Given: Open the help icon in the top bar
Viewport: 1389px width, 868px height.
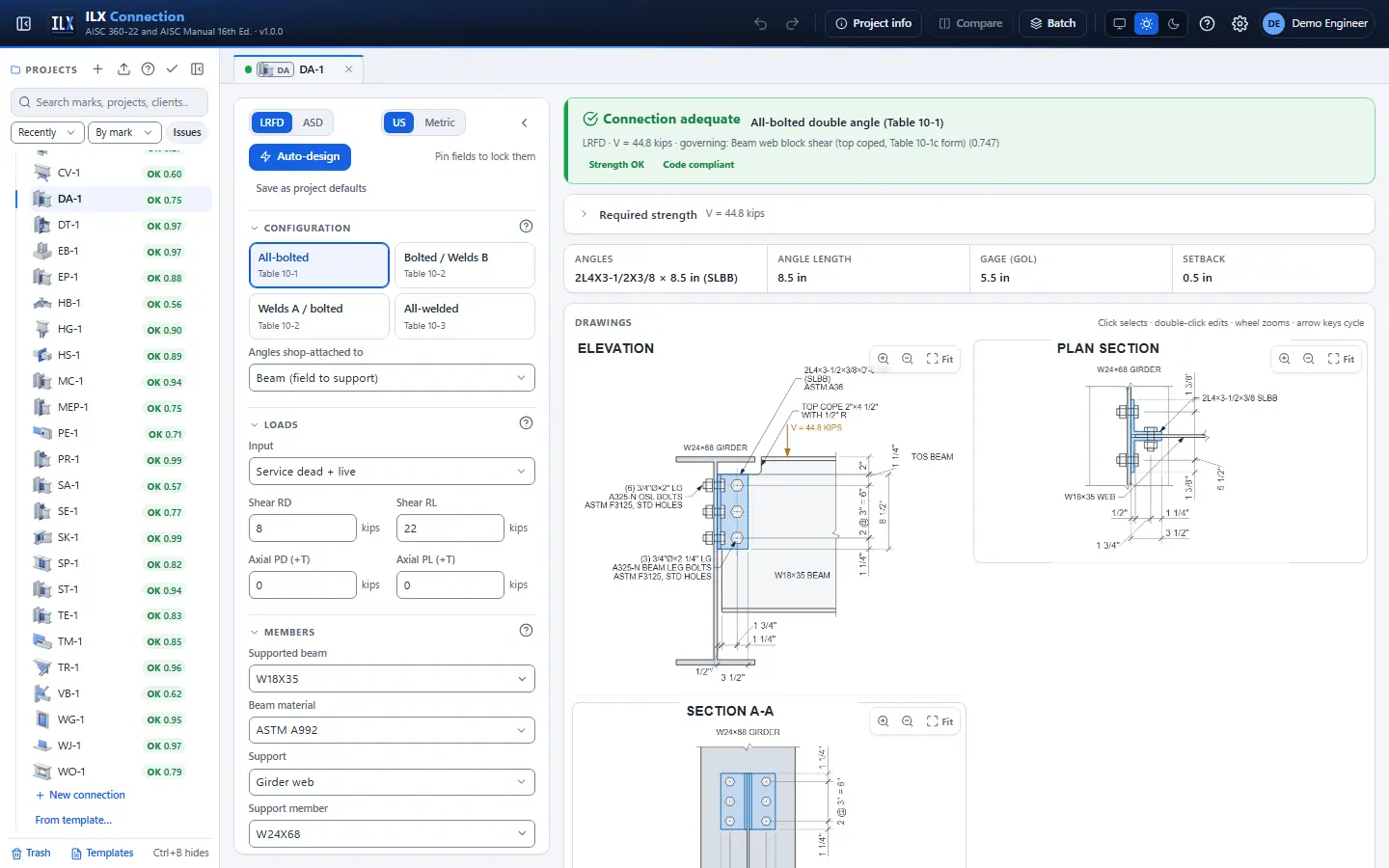Looking at the screenshot, I should click(x=1208, y=23).
